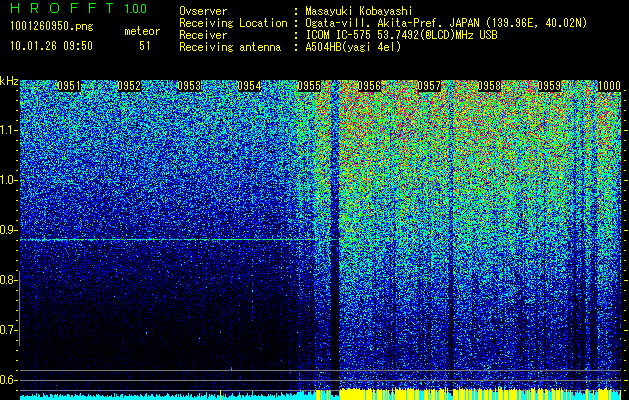Click the kHz axis unit label
The height and width of the screenshot is (400, 629).
[x=9, y=81]
